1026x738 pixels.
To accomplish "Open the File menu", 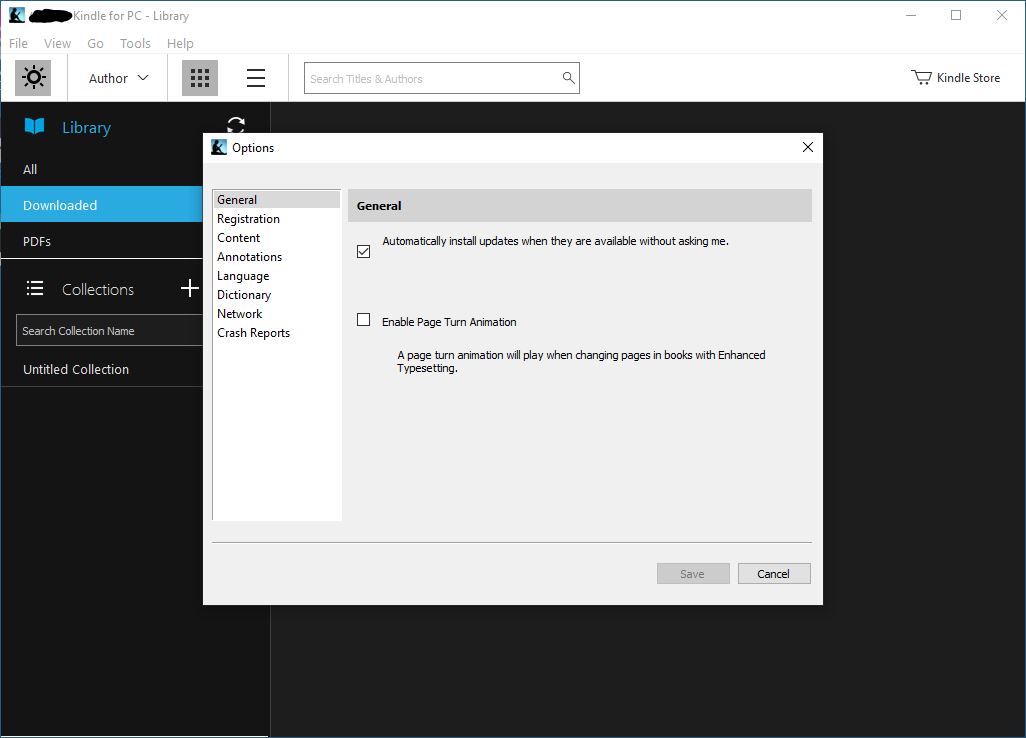I will point(18,43).
